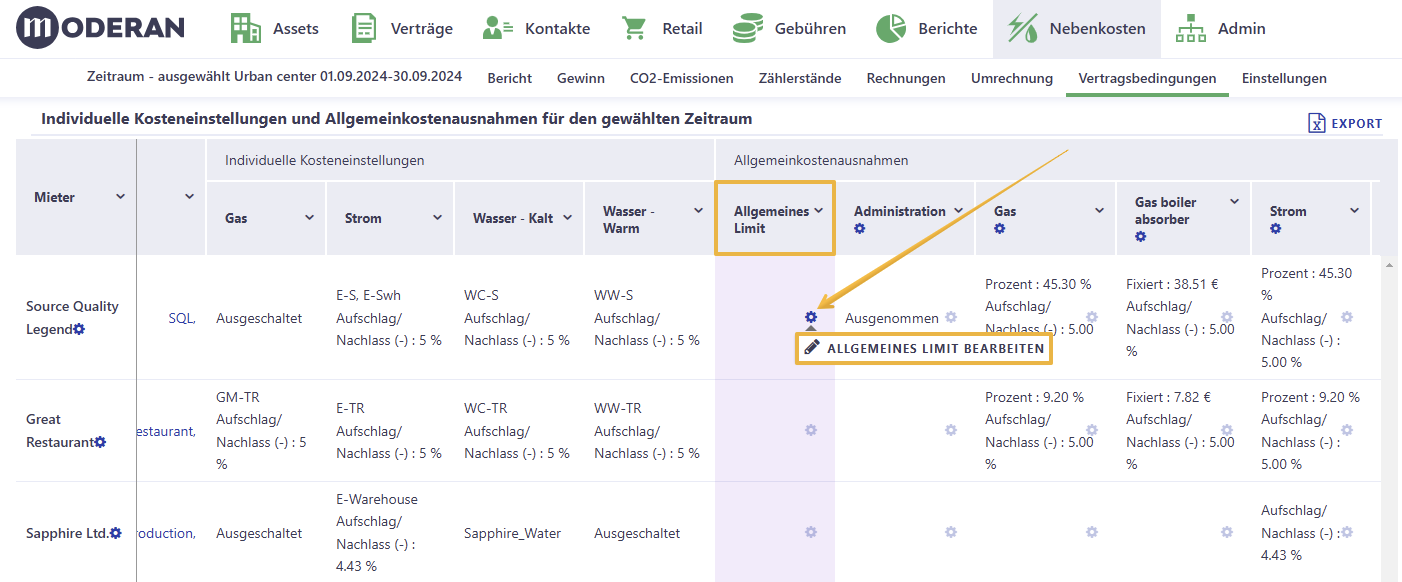The image size is (1402, 582).
Task: Expand the Mieter column dropdown
Action: pos(120,196)
